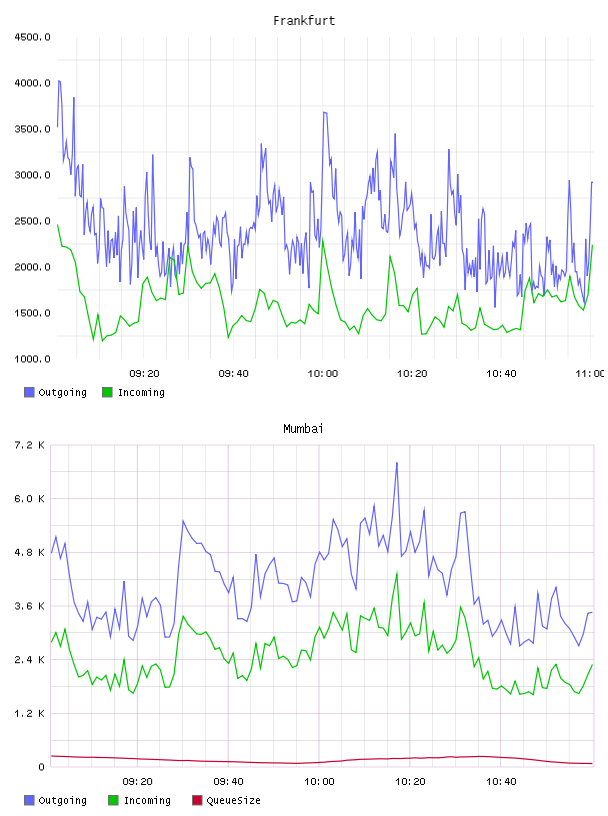Click the 3000.0 y-axis label

pyautogui.click(x=32, y=175)
